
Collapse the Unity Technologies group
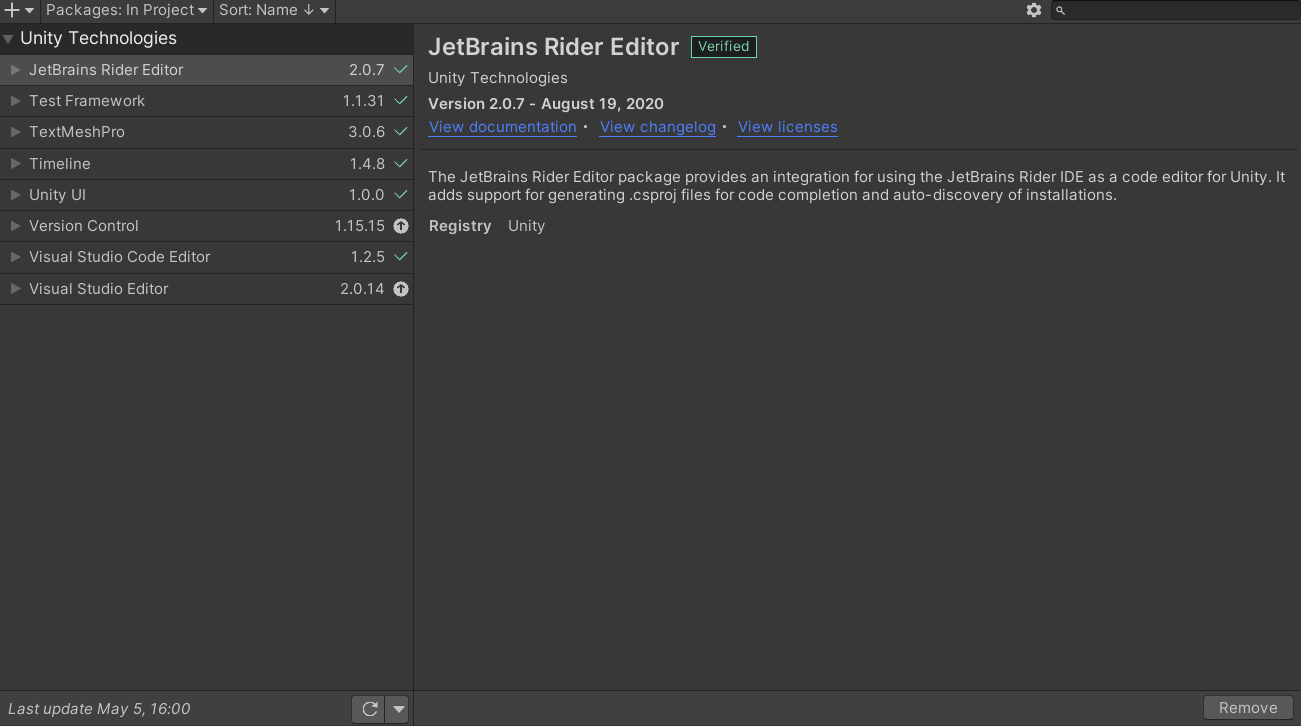click(8, 39)
